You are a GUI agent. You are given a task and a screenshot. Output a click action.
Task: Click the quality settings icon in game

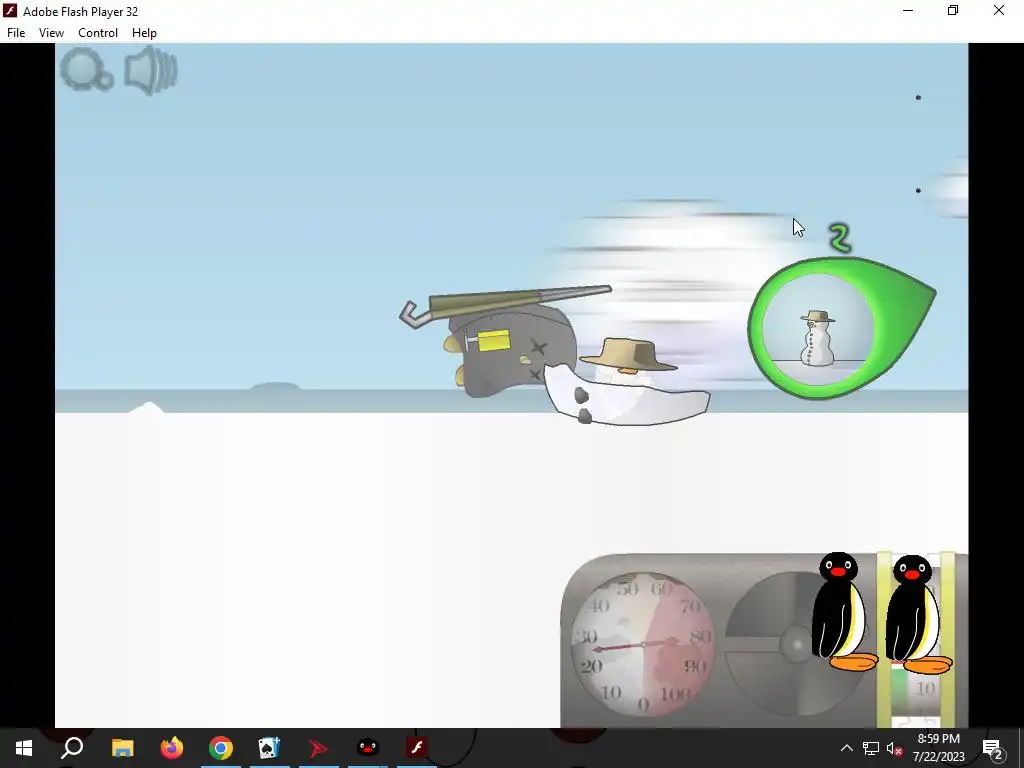[86, 70]
